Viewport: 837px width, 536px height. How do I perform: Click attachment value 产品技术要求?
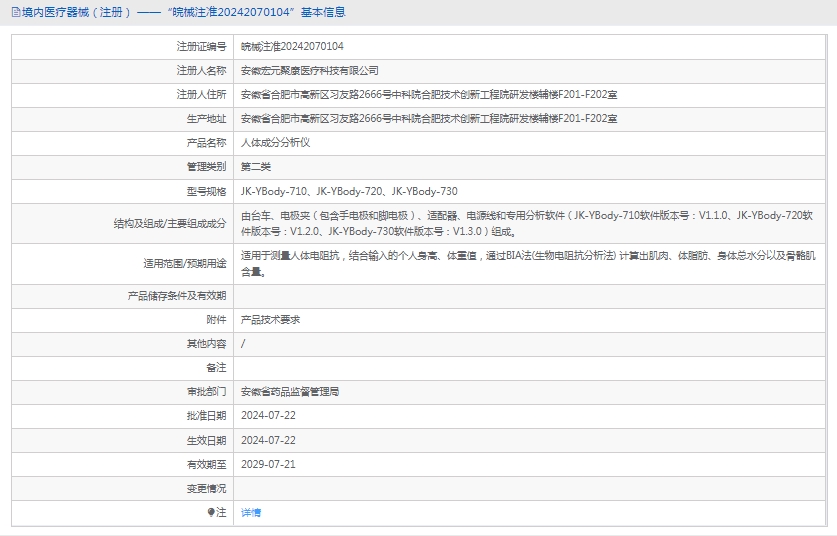pos(270,320)
